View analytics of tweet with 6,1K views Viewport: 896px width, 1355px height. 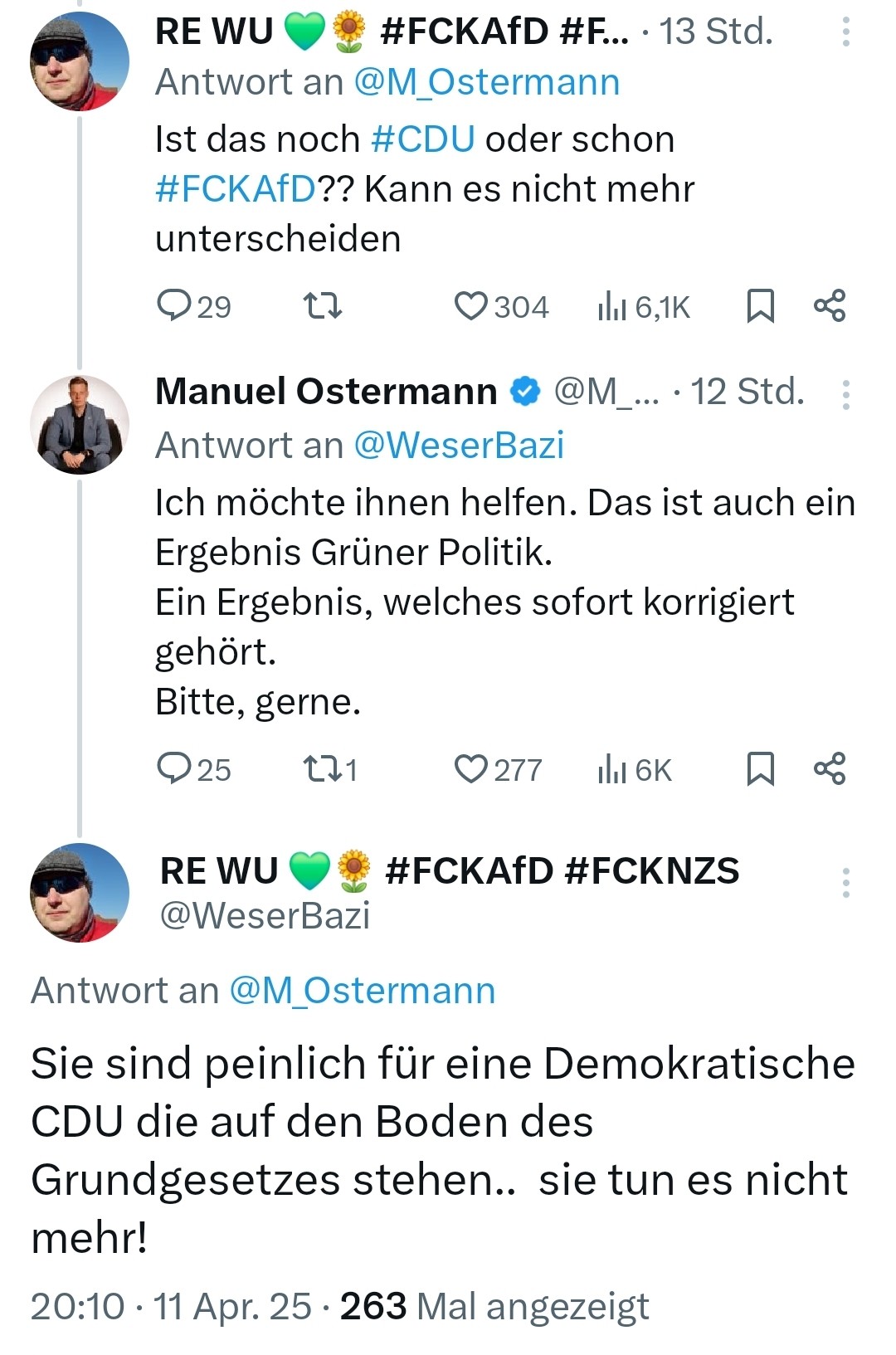click(611, 306)
